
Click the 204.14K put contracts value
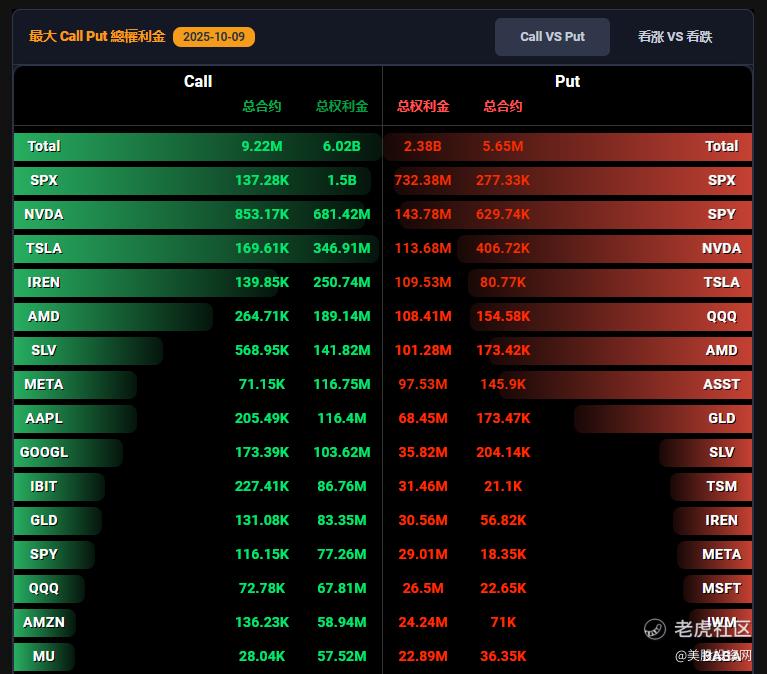pos(503,452)
